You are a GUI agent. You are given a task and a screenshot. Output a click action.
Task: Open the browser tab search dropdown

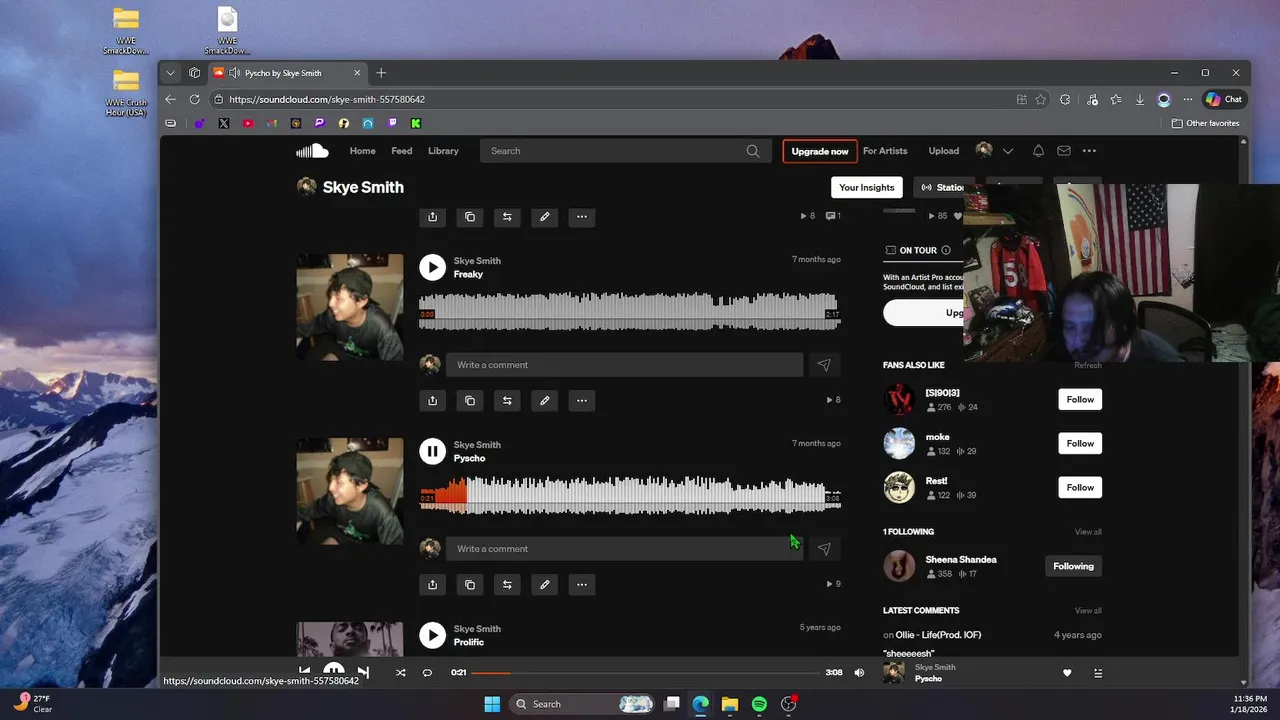pos(170,73)
